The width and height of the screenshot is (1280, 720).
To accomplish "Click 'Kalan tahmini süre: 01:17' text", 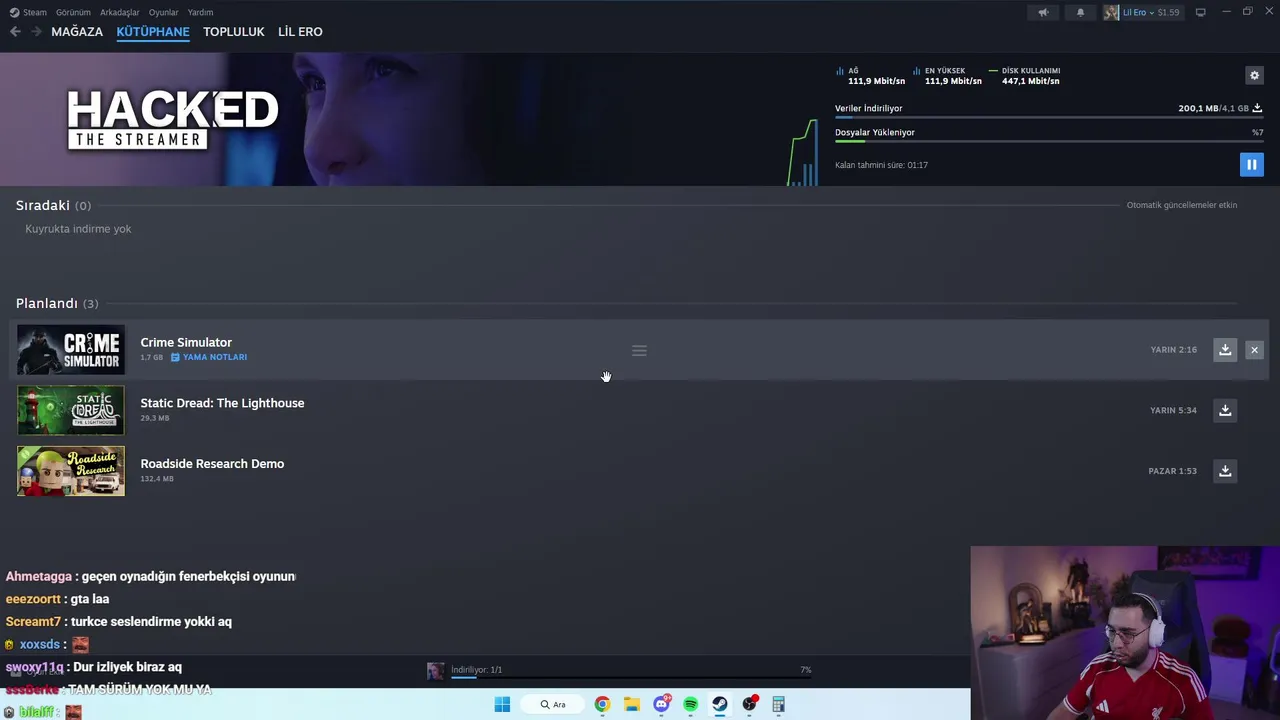I will (881, 165).
